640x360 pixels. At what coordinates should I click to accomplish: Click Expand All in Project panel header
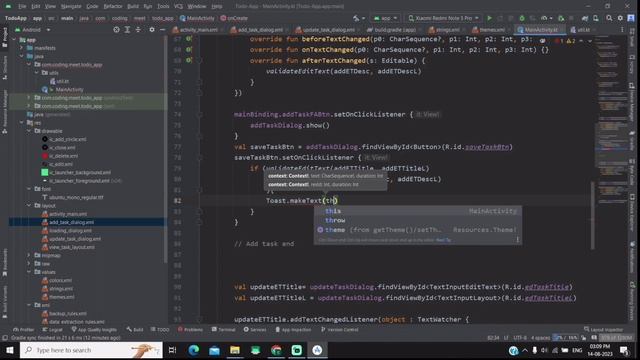pos(127,29)
